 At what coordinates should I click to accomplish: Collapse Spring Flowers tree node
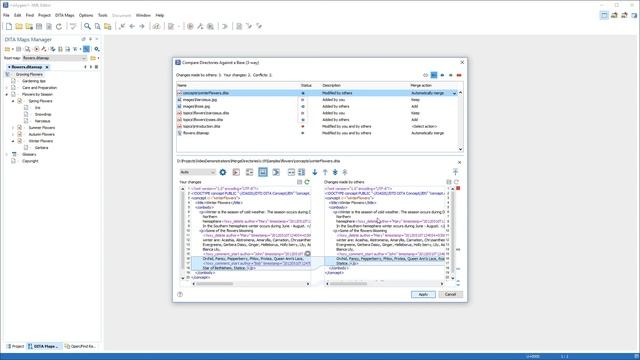(x=13, y=101)
